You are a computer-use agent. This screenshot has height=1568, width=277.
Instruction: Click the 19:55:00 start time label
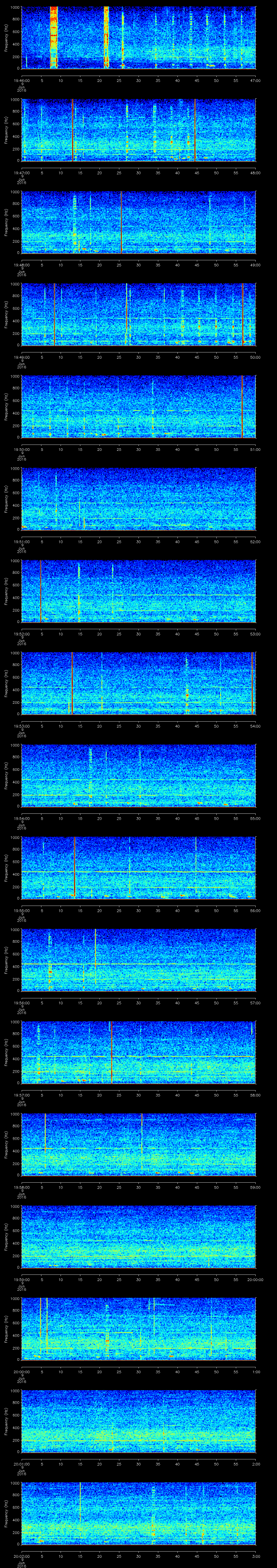point(21,910)
